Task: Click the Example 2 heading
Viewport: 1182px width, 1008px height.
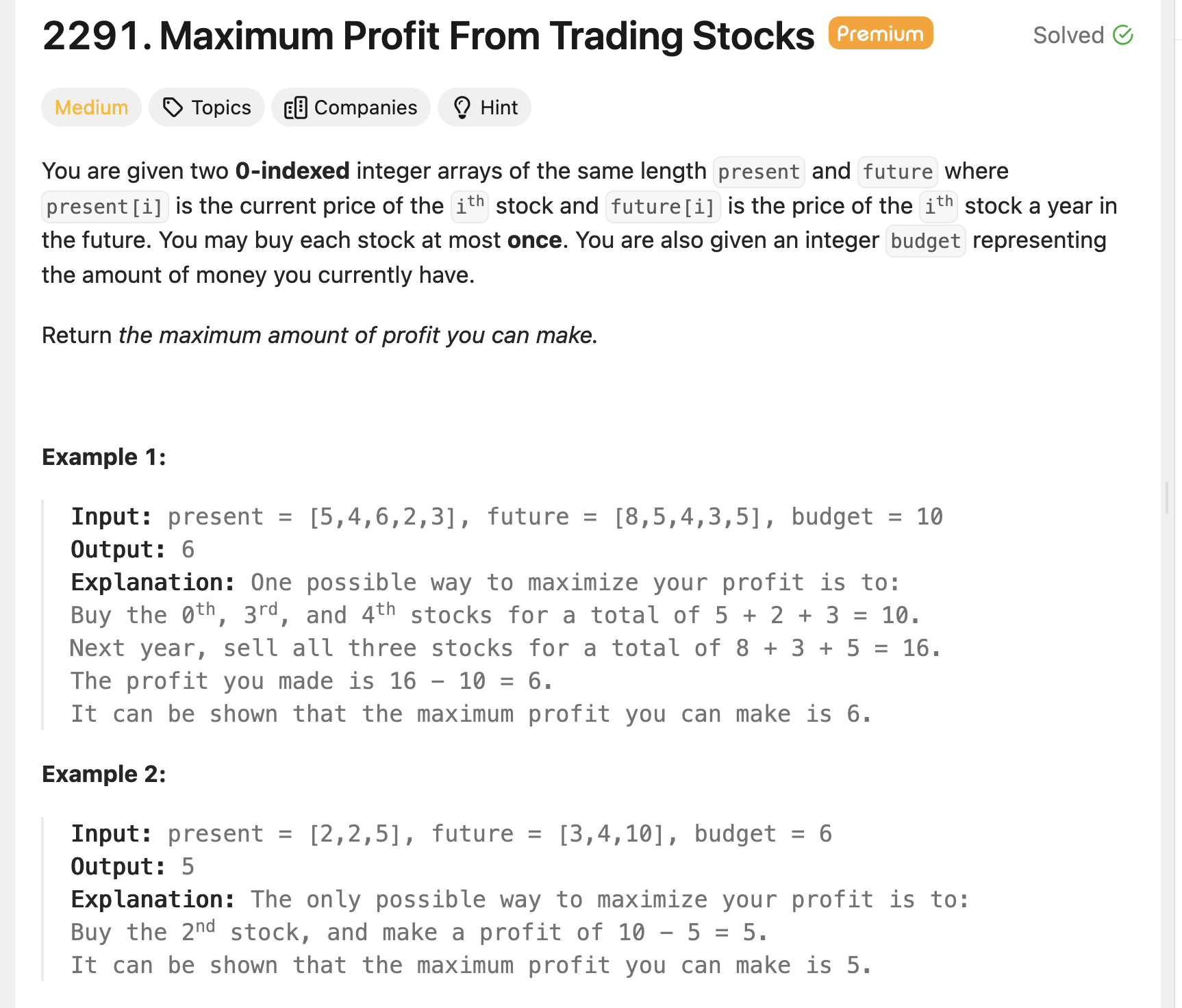Action: (104, 774)
